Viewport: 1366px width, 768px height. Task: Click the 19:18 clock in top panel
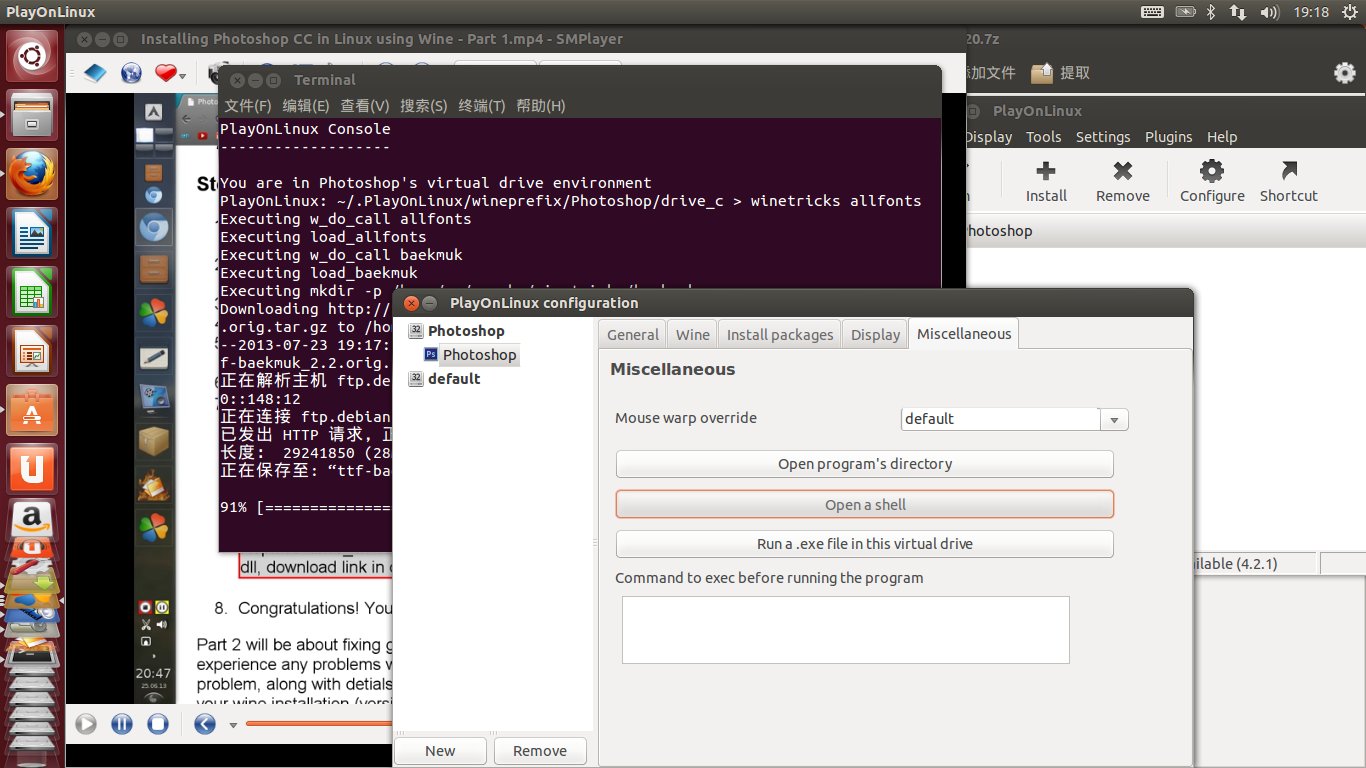(1311, 12)
